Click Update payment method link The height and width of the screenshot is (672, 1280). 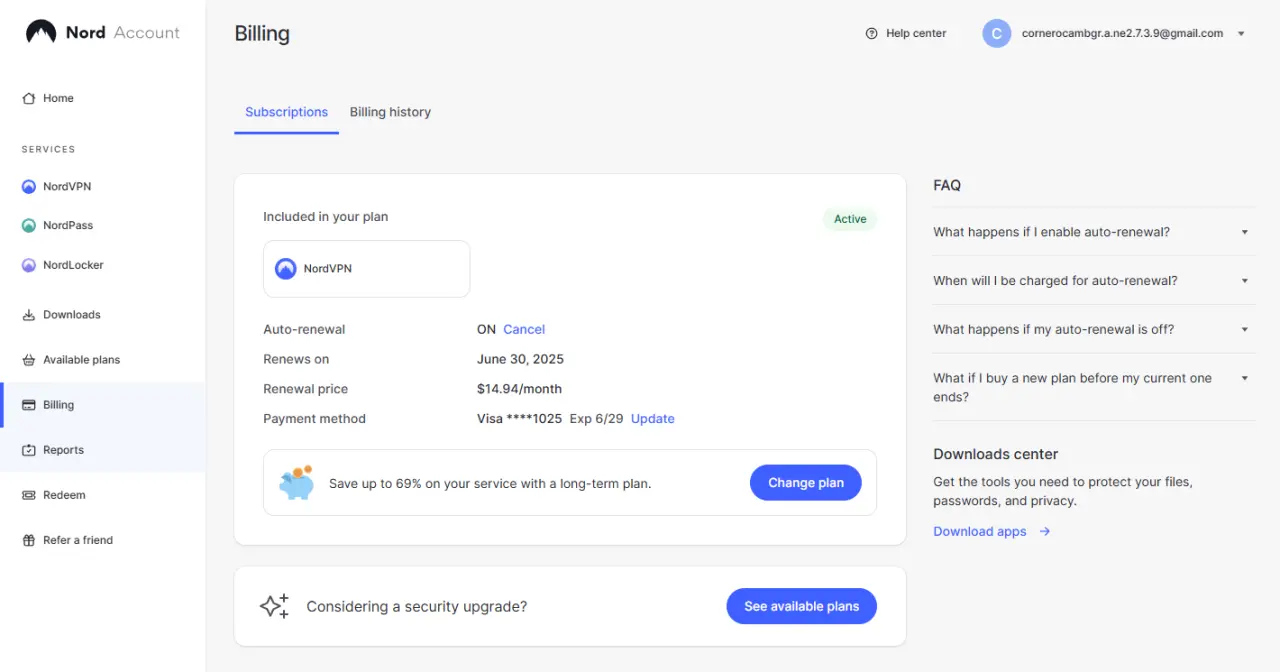tap(653, 419)
